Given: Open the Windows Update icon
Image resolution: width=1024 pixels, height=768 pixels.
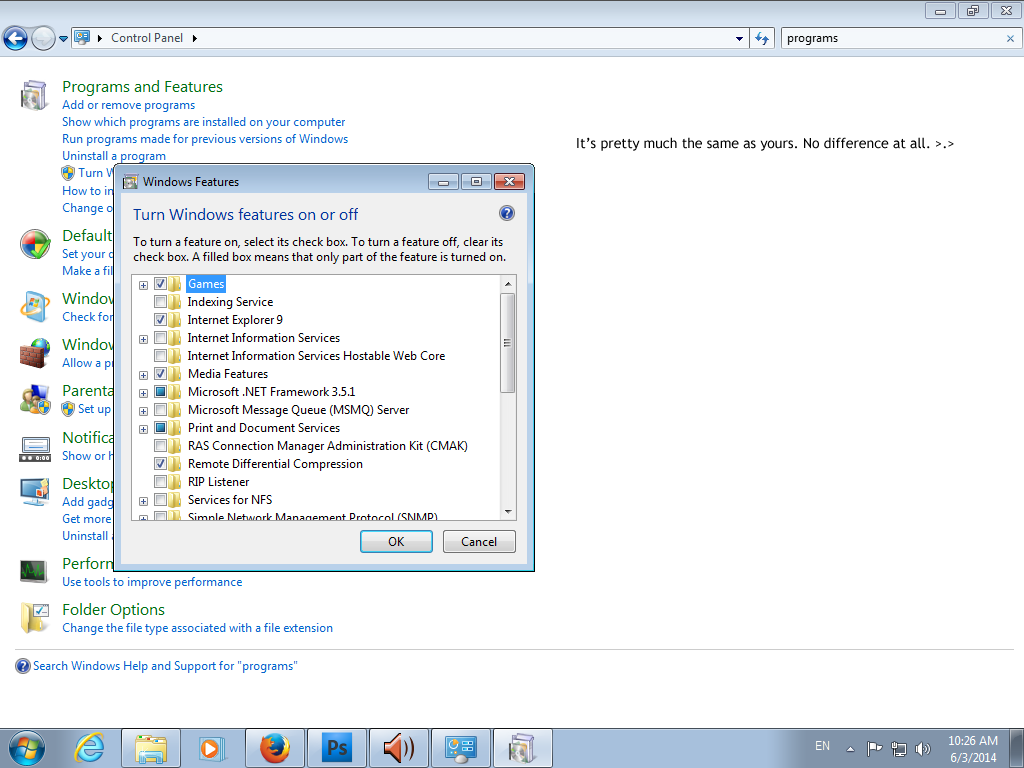Looking at the screenshot, I should (x=35, y=307).
